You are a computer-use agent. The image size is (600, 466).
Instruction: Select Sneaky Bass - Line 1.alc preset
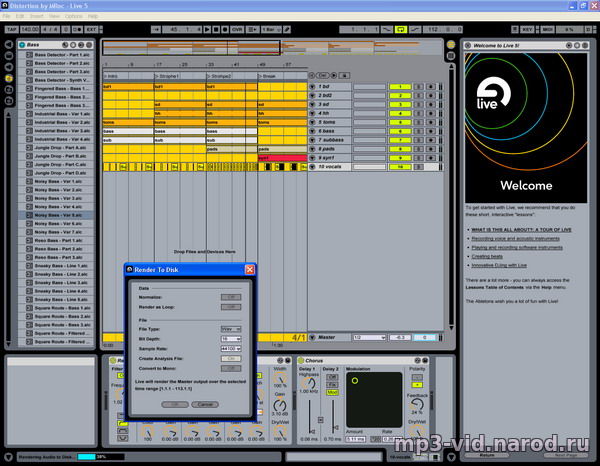[x=61, y=266]
